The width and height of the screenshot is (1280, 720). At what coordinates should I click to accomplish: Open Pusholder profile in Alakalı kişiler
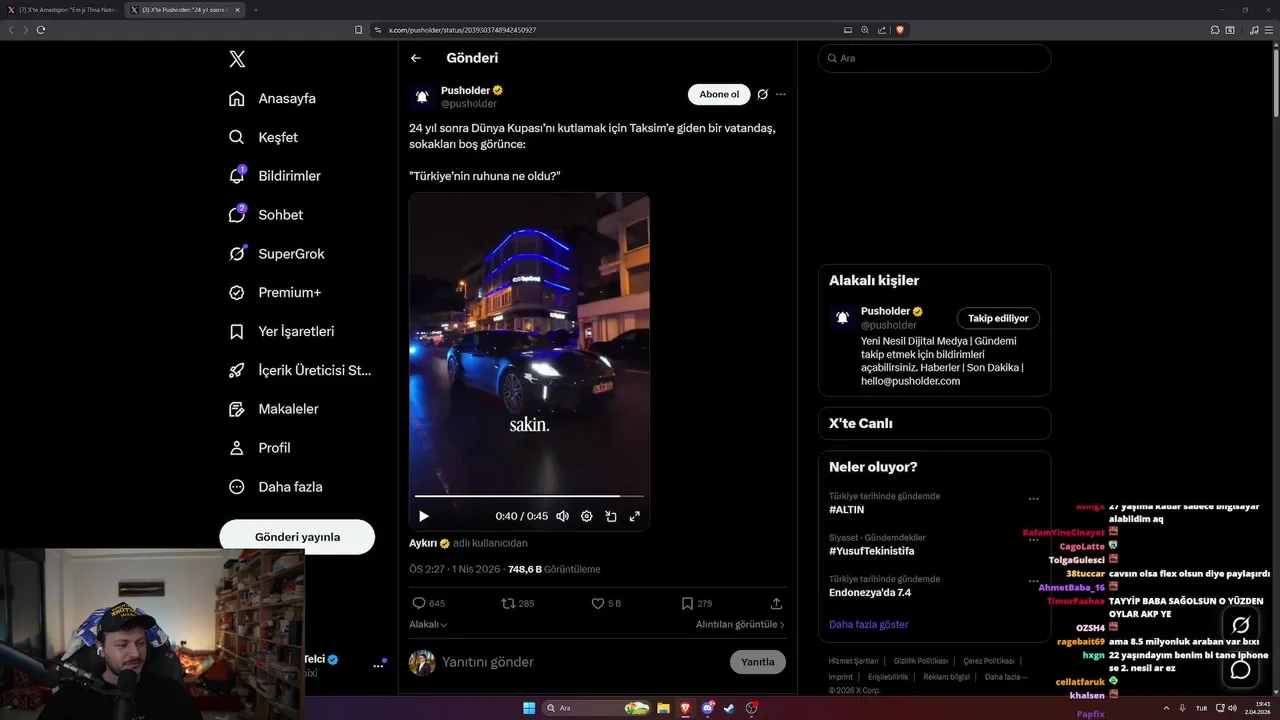pyautogui.click(x=886, y=311)
